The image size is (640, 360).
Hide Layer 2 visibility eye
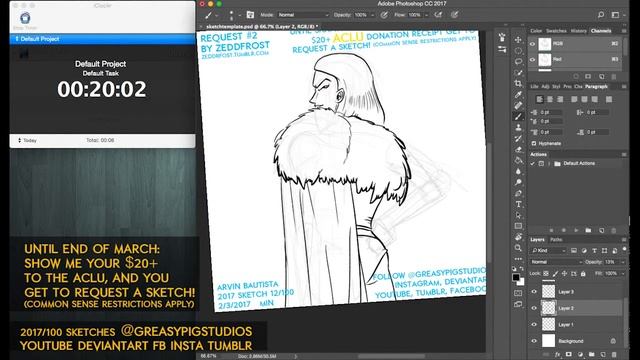tap(534, 308)
